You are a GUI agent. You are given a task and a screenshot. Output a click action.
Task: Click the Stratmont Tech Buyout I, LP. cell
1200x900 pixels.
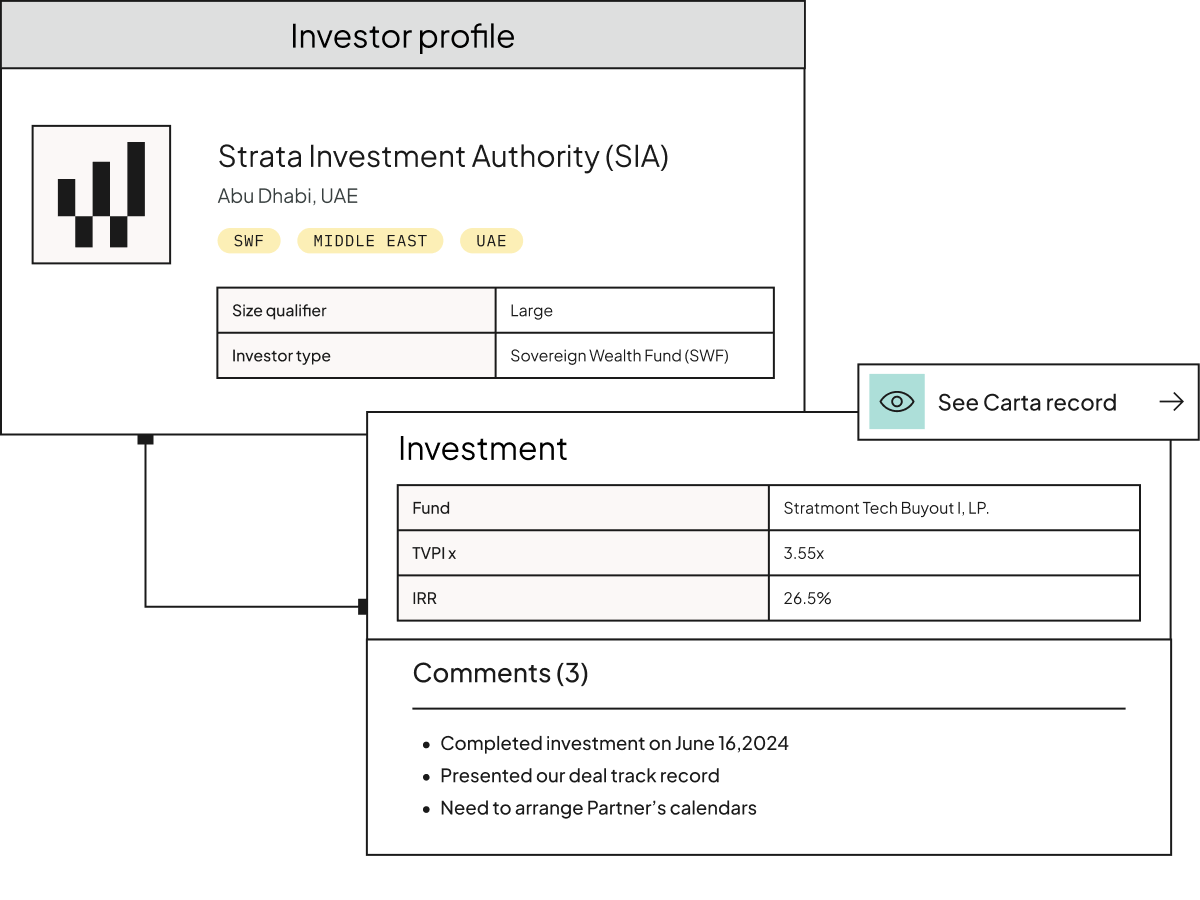pos(954,508)
